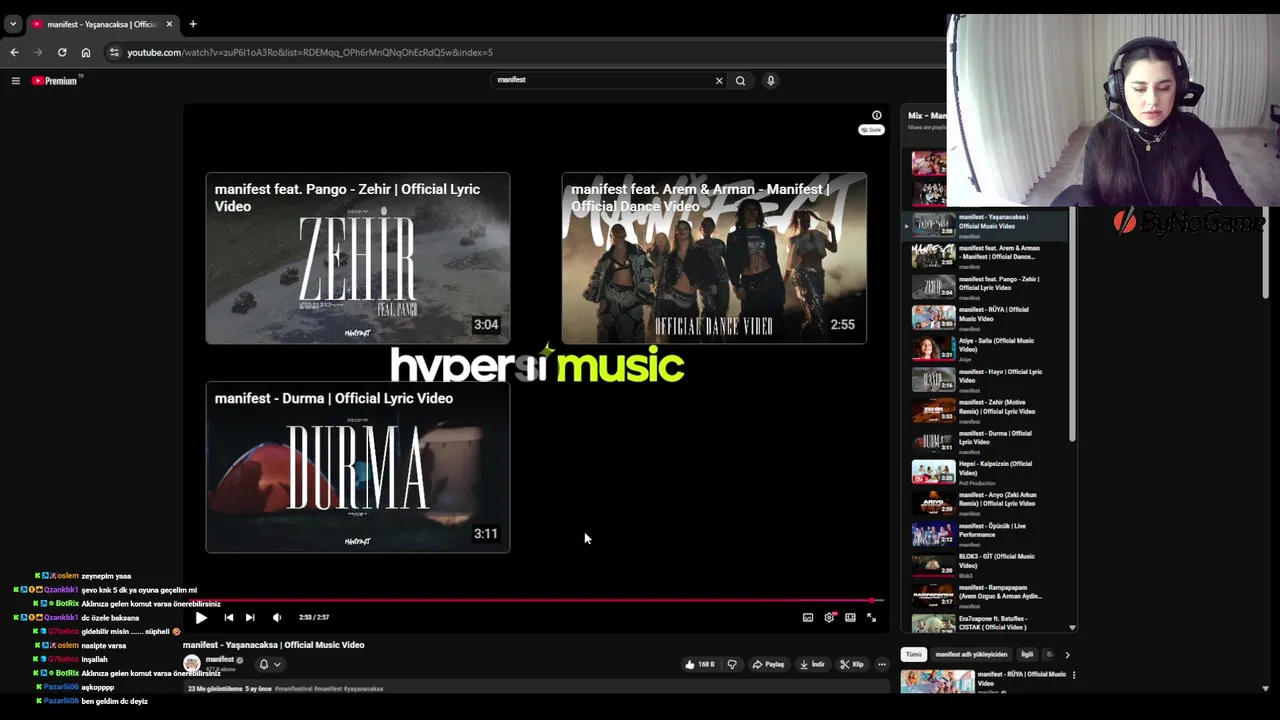Open the browser tab list dropdown
This screenshot has width=1280, height=720.
point(13,24)
